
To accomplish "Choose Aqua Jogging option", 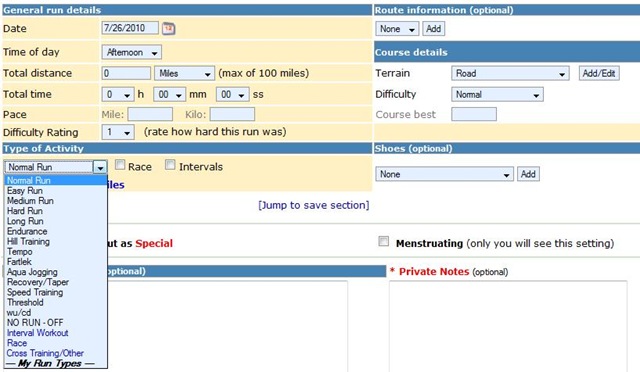I will [x=56, y=272].
